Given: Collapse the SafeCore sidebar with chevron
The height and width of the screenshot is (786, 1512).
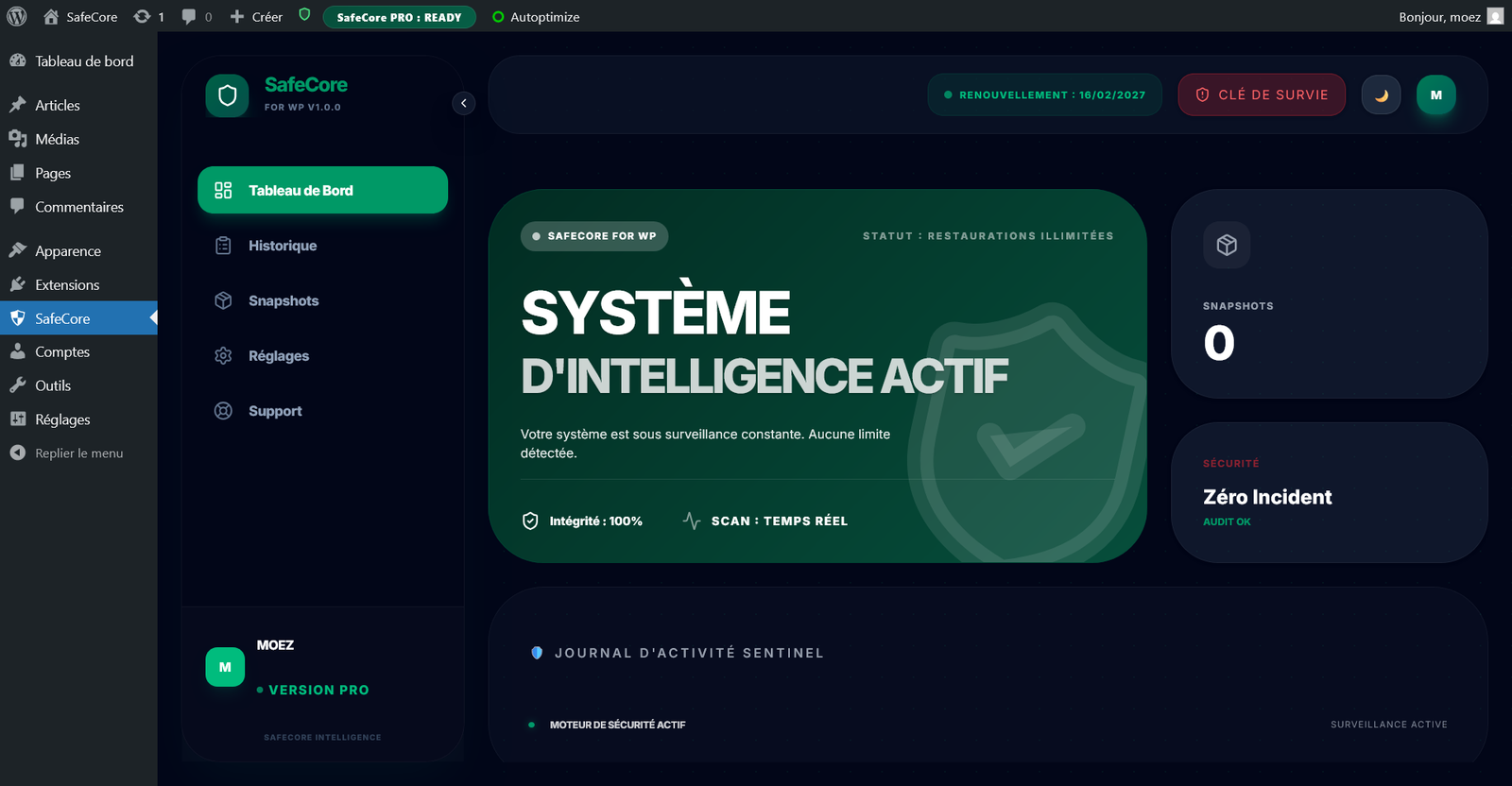Looking at the screenshot, I should pos(463,103).
